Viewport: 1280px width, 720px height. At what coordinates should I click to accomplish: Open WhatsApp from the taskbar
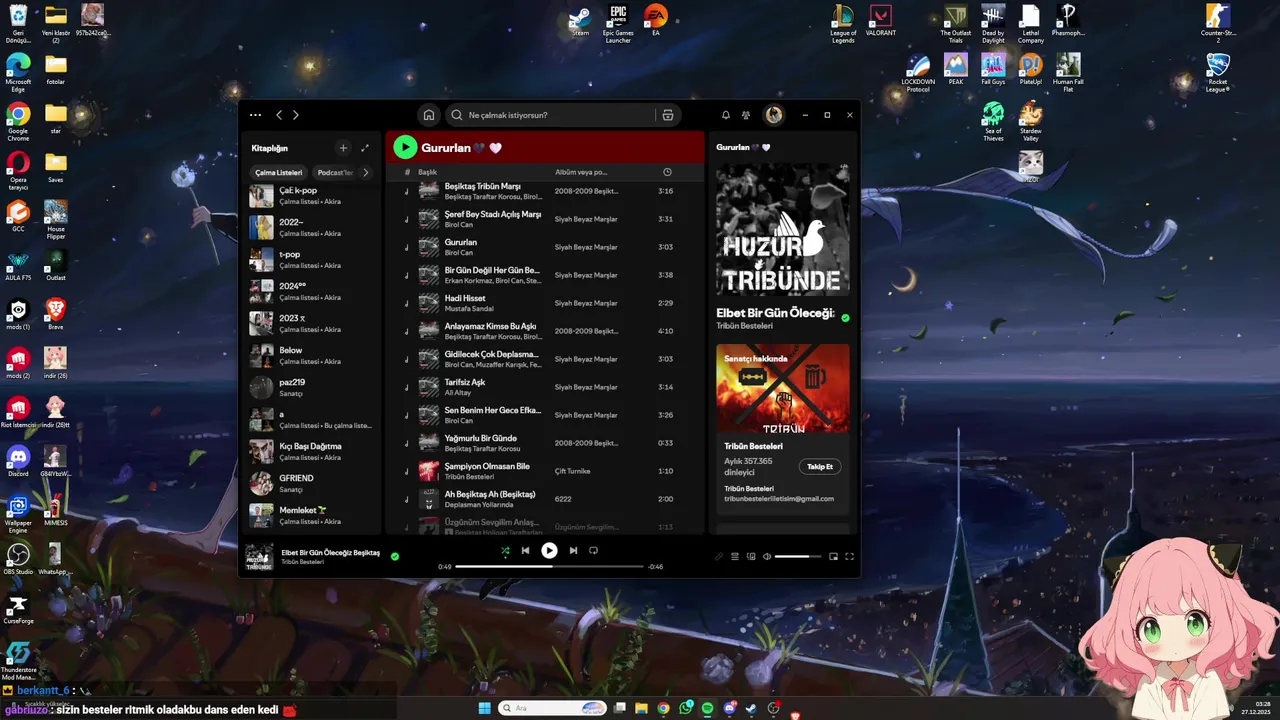click(686, 708)
